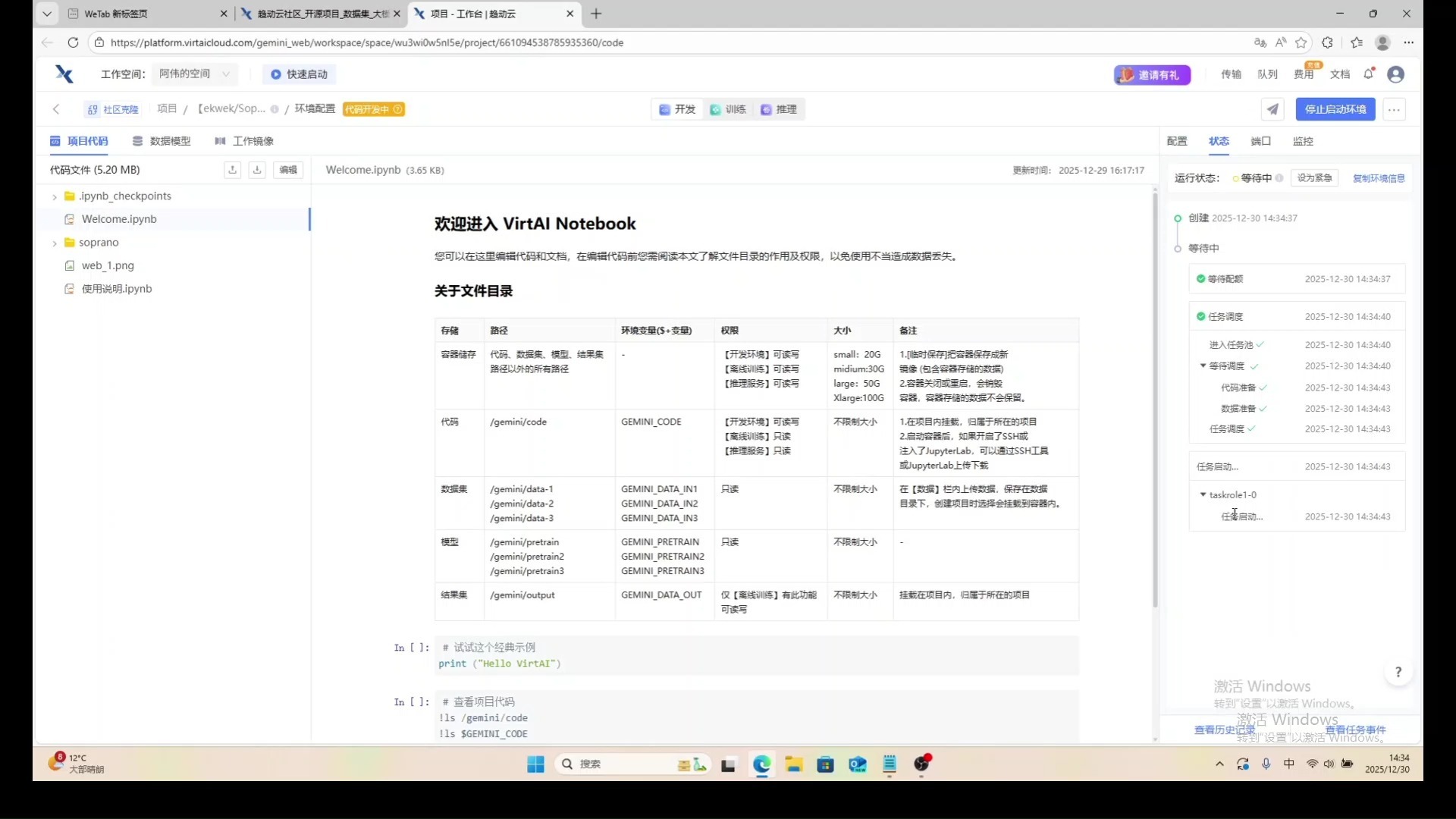1456x819 pixels.
Task: Click the info icon beside 等待中 status
Action: (1279, 178)
